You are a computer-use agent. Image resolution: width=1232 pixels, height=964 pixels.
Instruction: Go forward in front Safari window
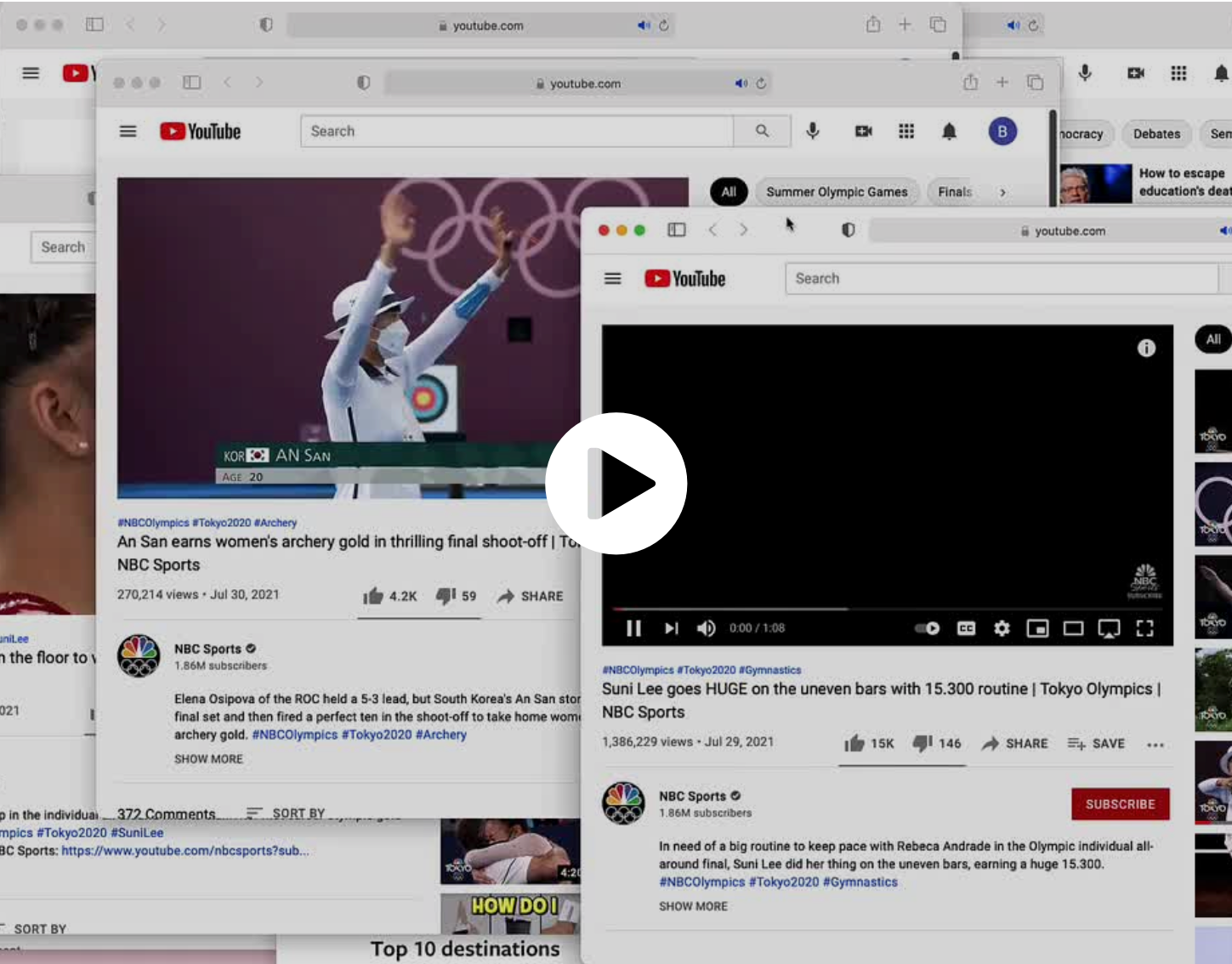[x=744, y=230]
